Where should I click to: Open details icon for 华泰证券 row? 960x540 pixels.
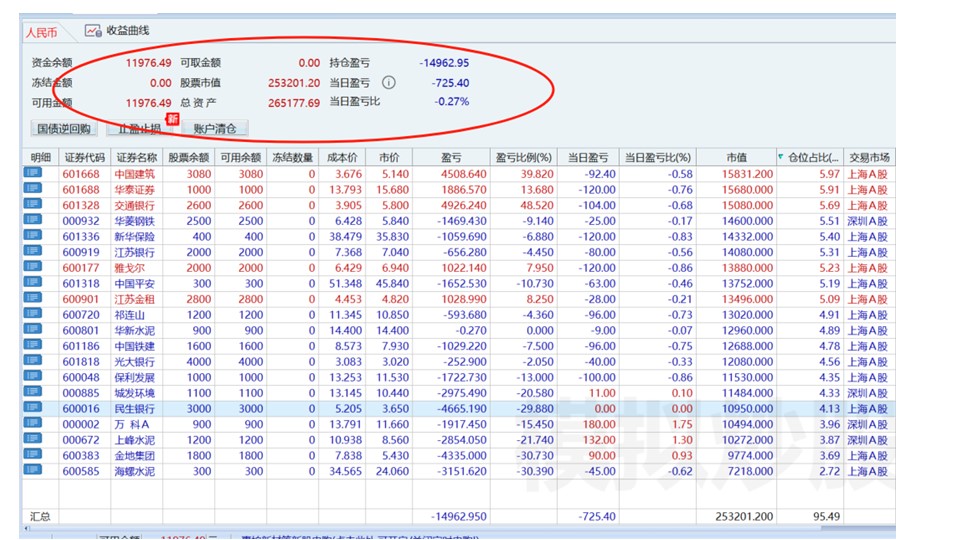point(32,189)
